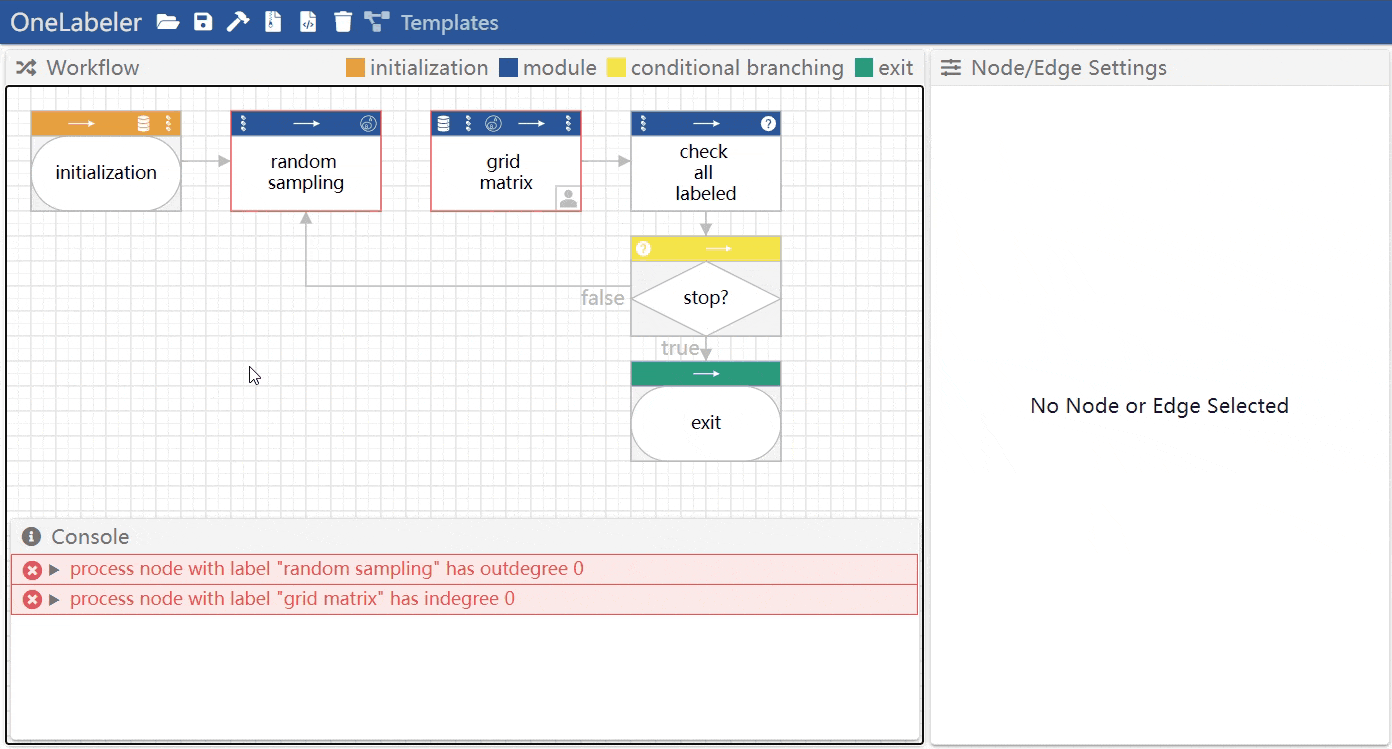Viewport: 1392px width, 749px height.
Task: Click the save disk icon
Action: point(203,22)
